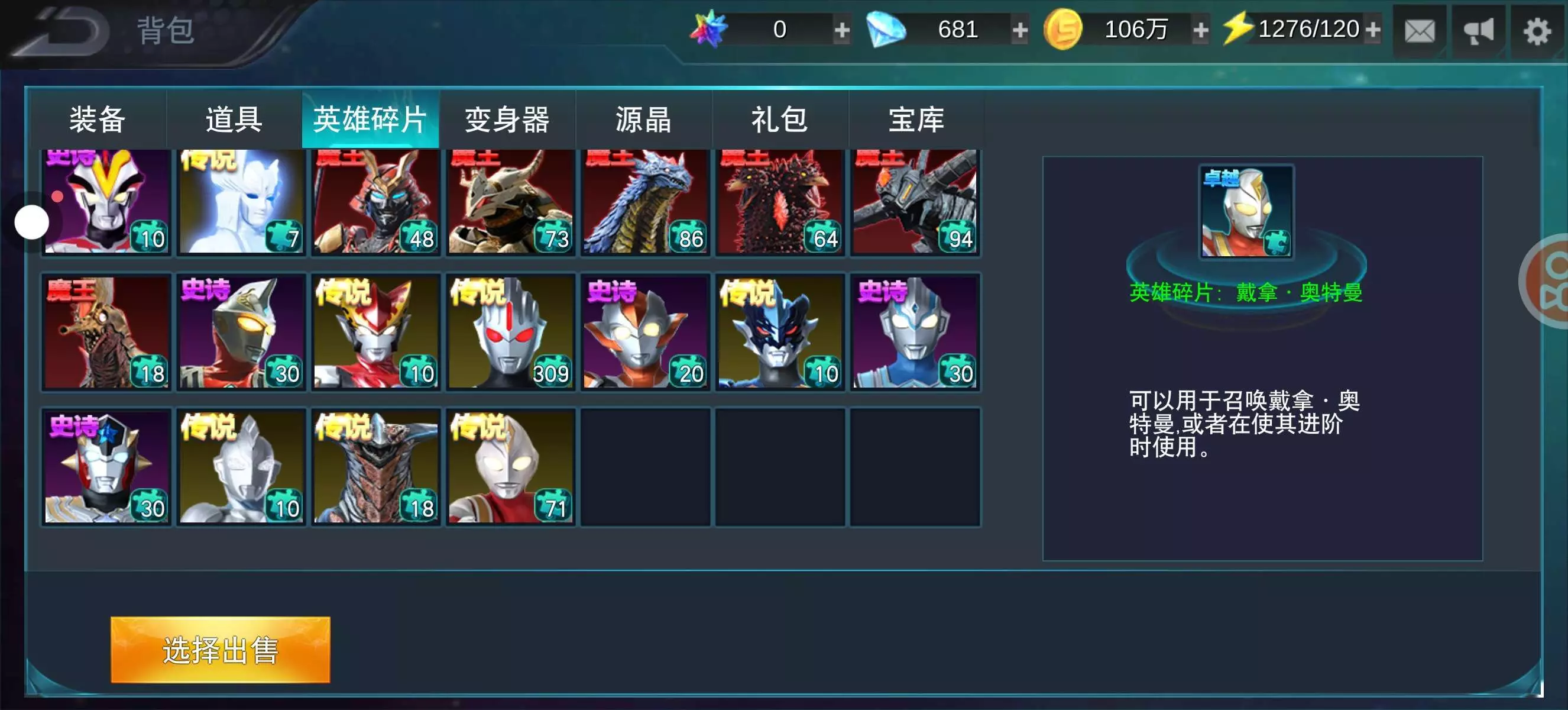Viewport: 1568px width, 710px height.
Task: Open the announcement megaphone icon
Action: click(1479, 30)
